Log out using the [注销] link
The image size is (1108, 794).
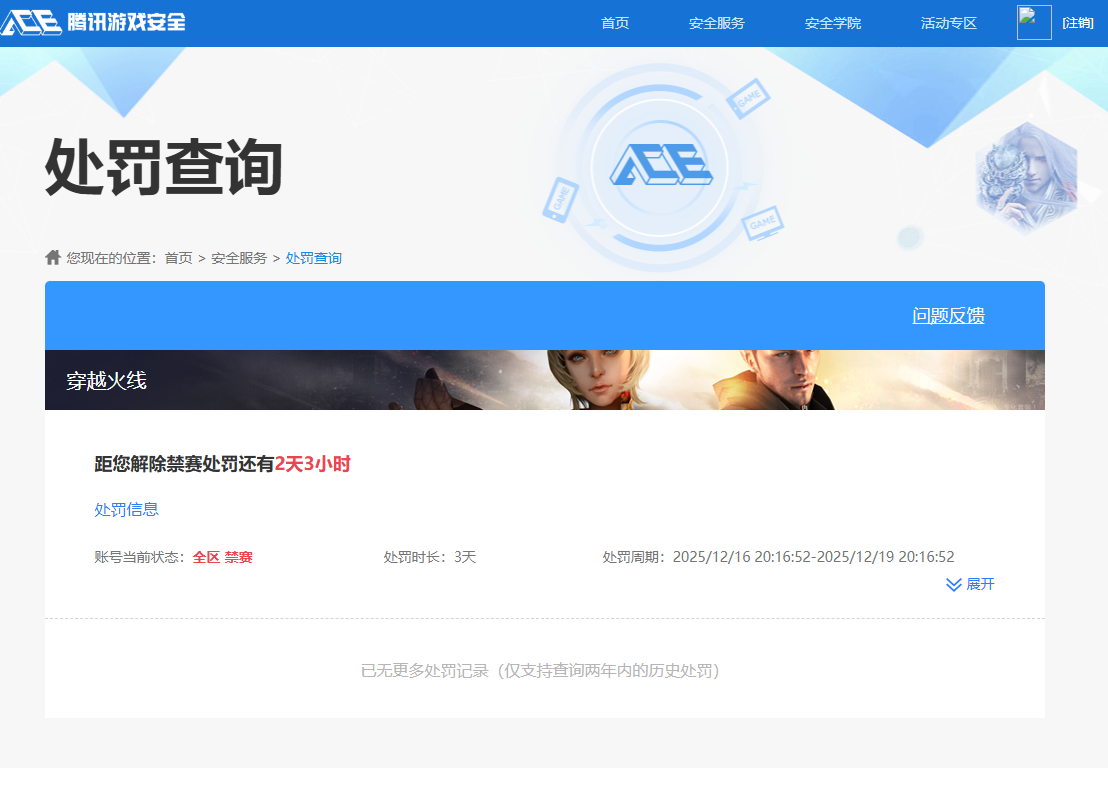[x=1077, y=22]
